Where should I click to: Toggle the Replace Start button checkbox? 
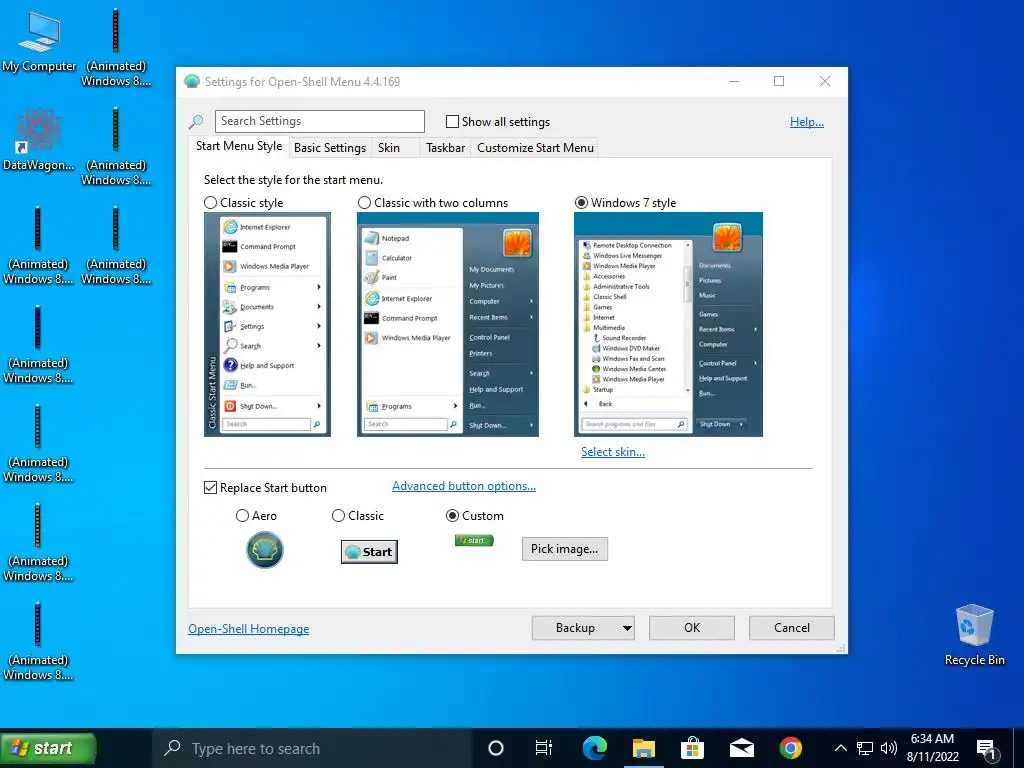[210, 488]
